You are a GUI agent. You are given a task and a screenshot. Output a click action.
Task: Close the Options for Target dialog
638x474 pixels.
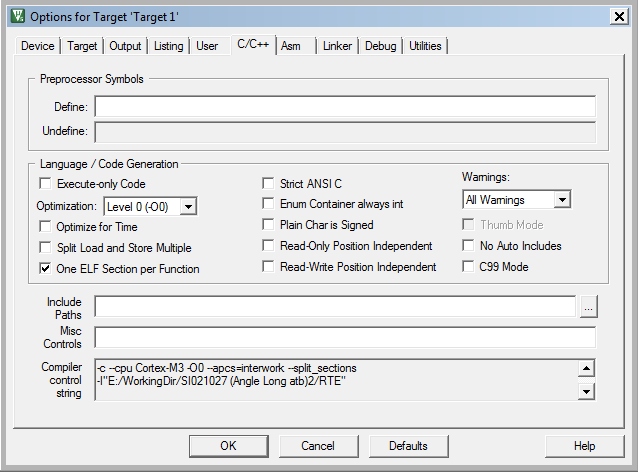(x=619, y=17)
